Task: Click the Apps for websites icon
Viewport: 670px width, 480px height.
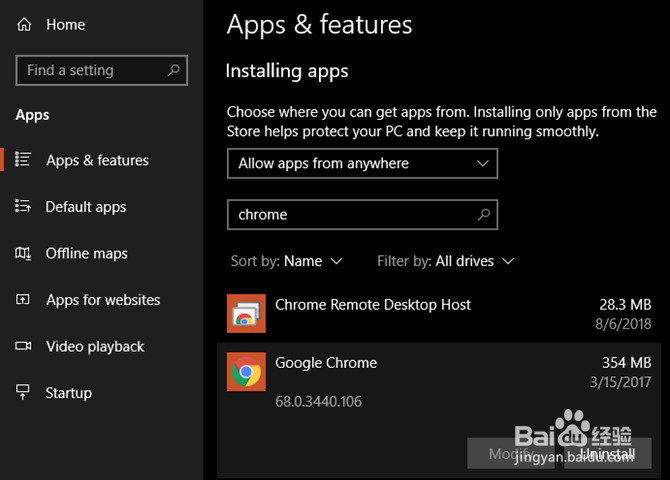Action: [x=23, y=299]
